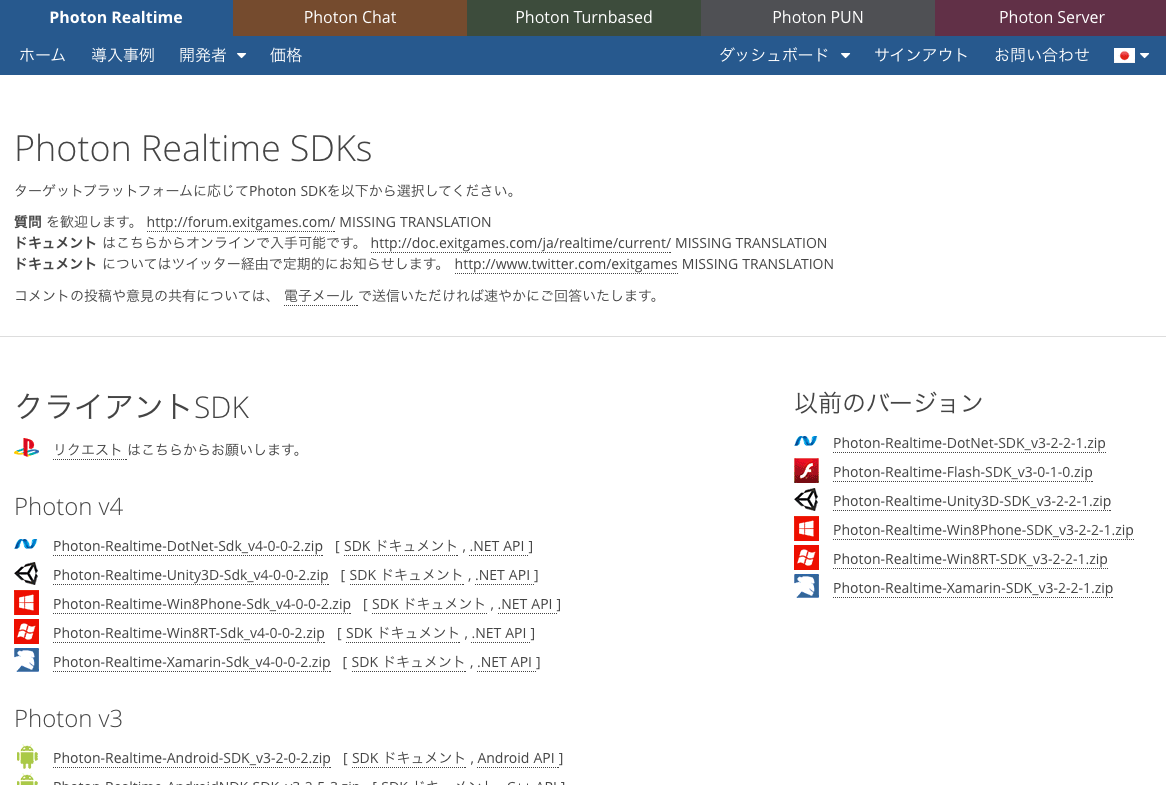Click the Android icon next to Android-SDK_v3-2-0-2.zip
This screenshot has width=1166, height=785.
26,757
